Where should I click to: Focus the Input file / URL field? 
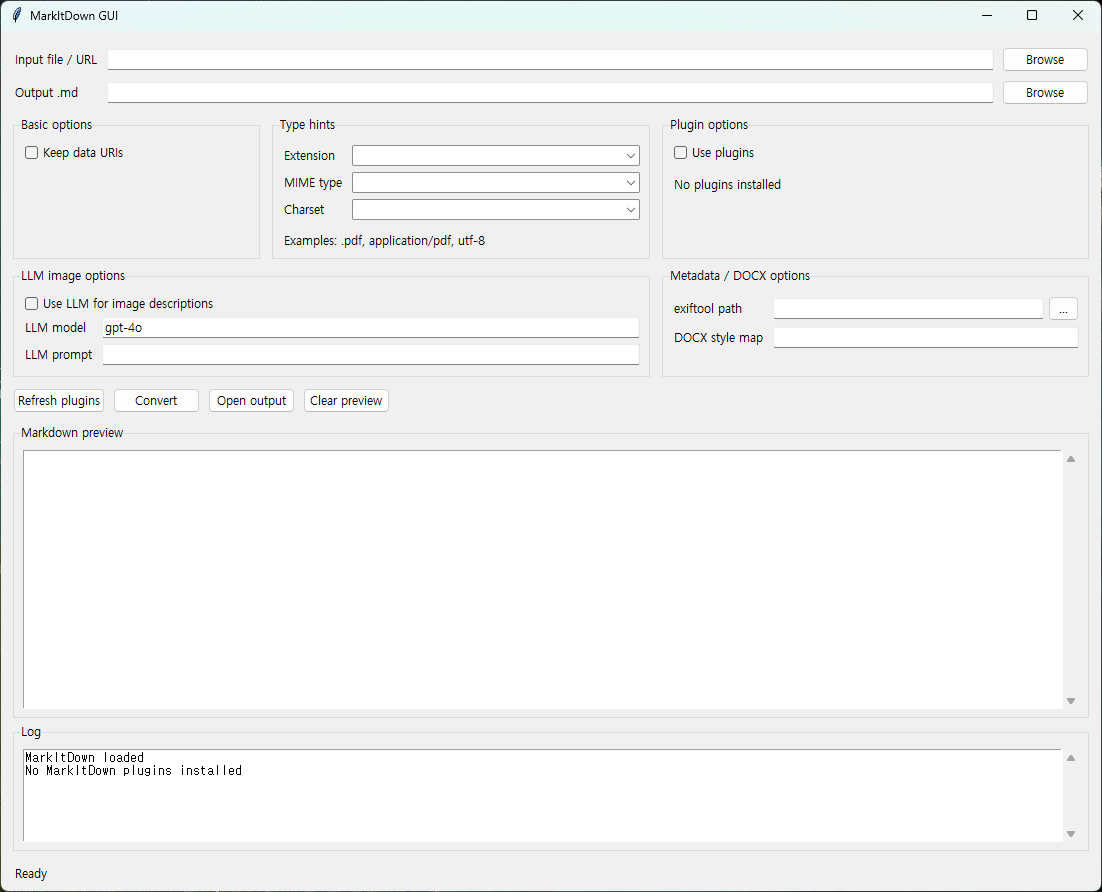550,60
